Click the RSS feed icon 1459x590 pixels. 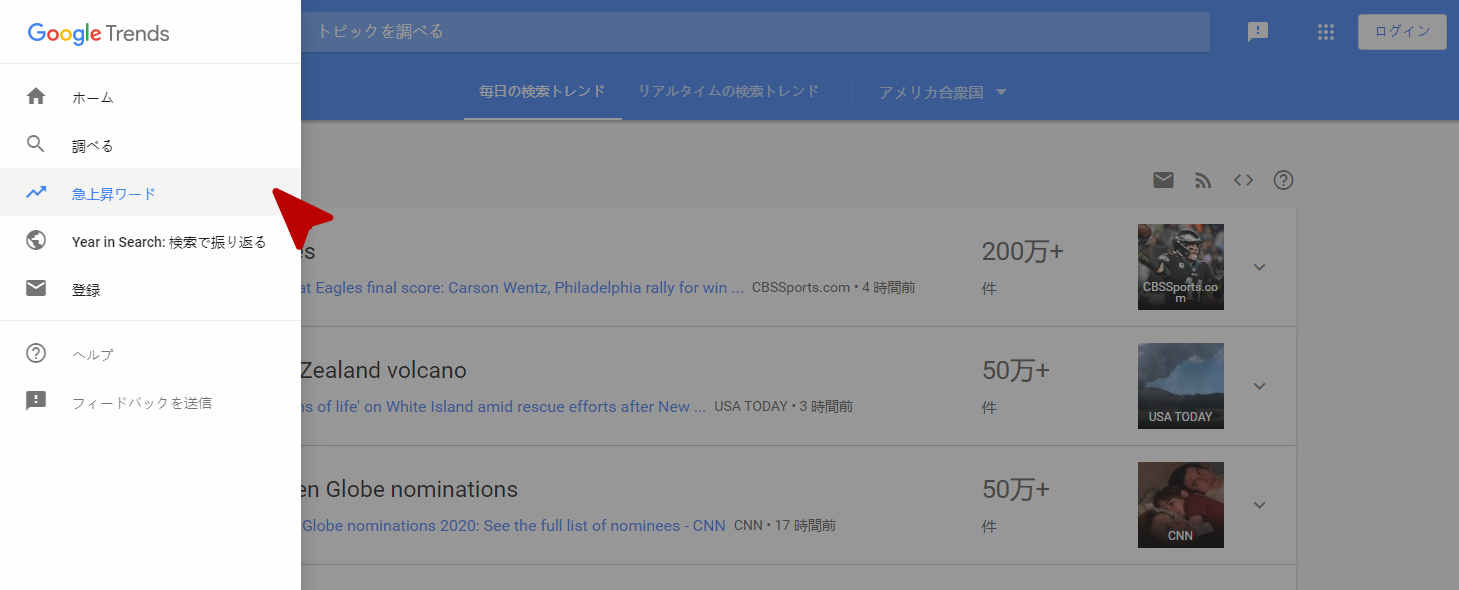(1203, 181)
